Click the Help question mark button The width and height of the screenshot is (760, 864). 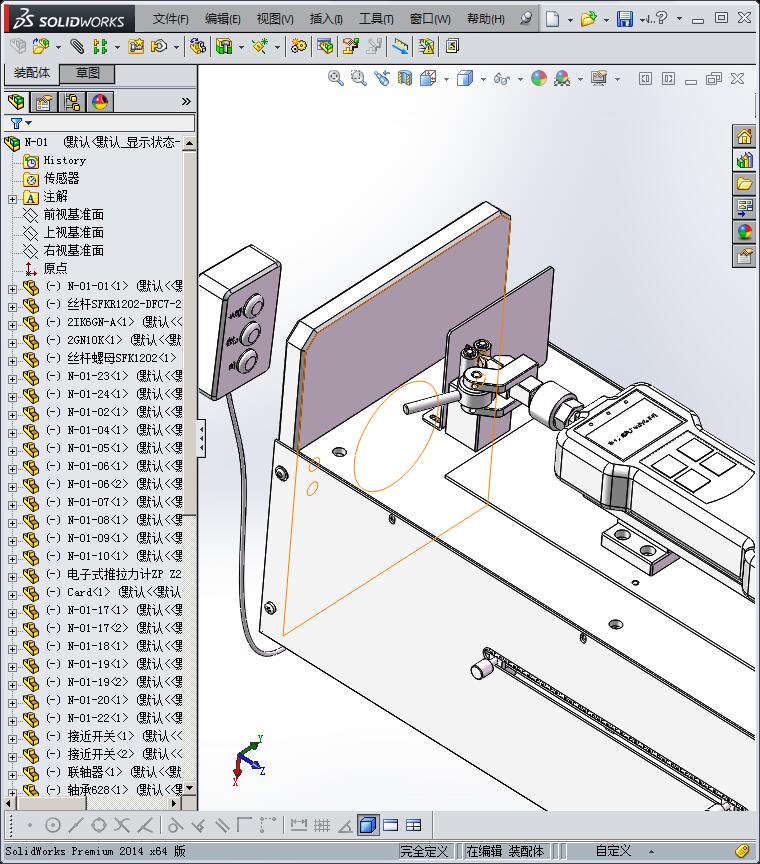click(662, 18)
